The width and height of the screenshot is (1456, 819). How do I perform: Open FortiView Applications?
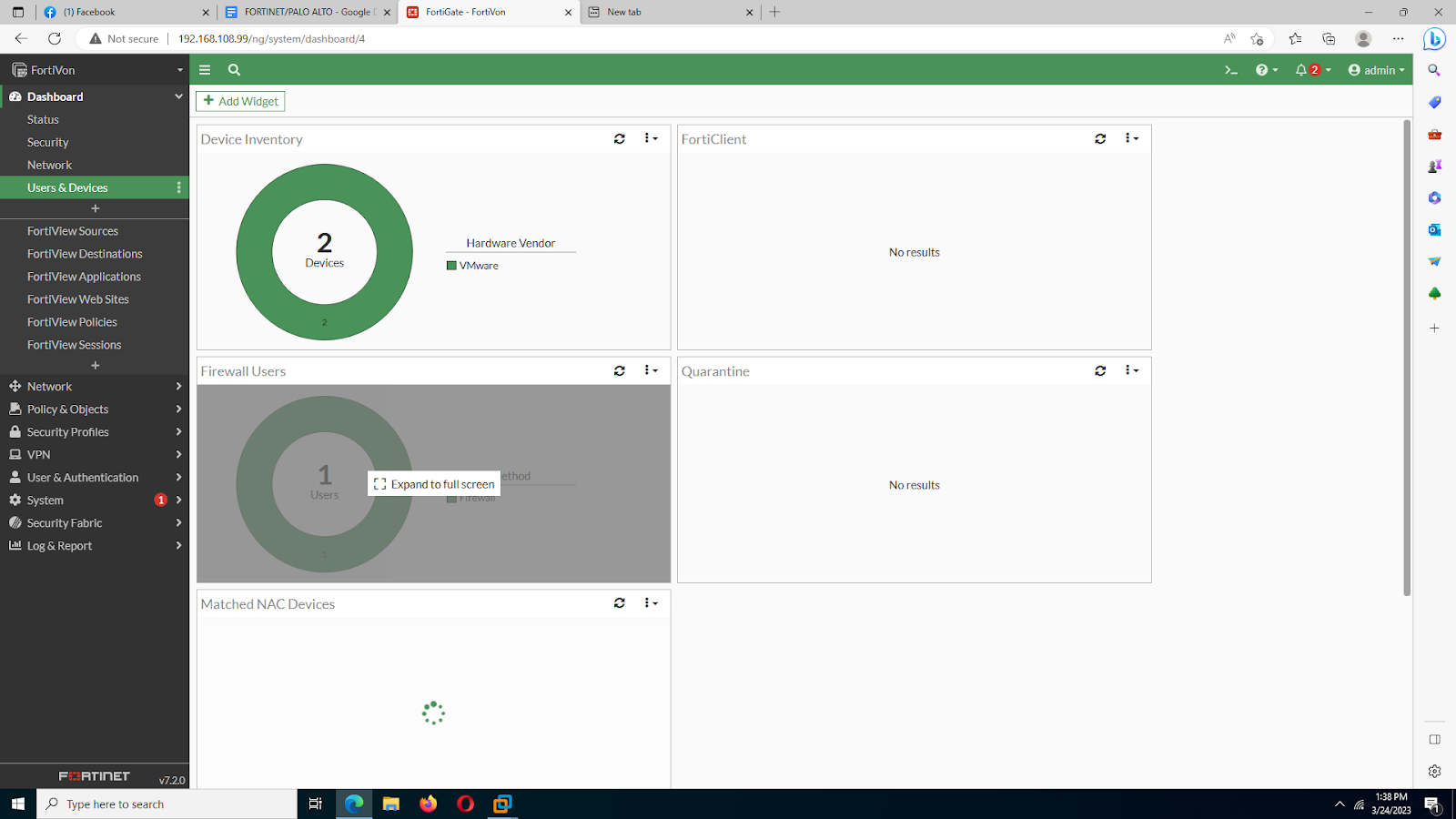84,277
